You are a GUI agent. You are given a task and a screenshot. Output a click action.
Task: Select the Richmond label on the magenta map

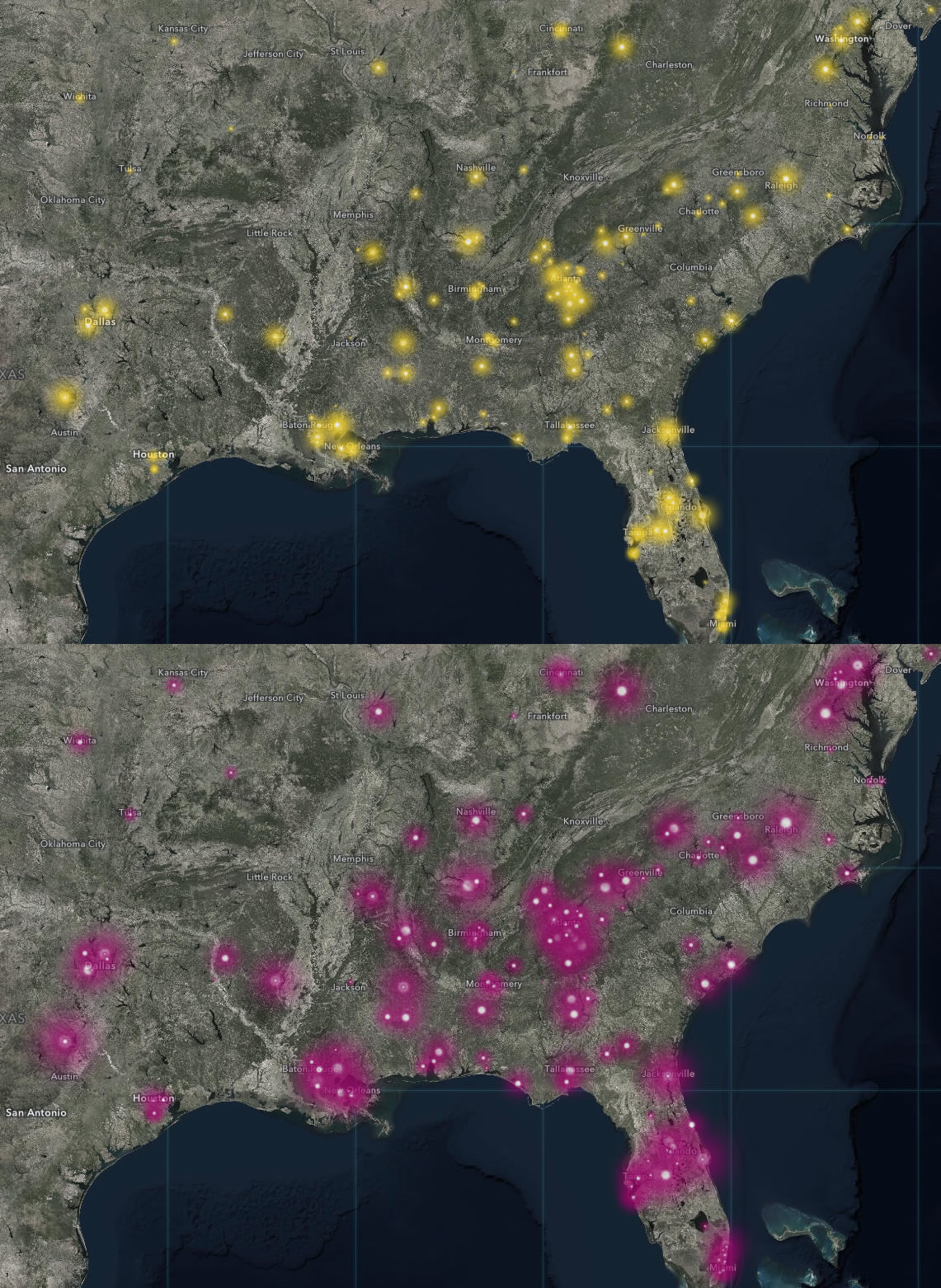point(826,747)
